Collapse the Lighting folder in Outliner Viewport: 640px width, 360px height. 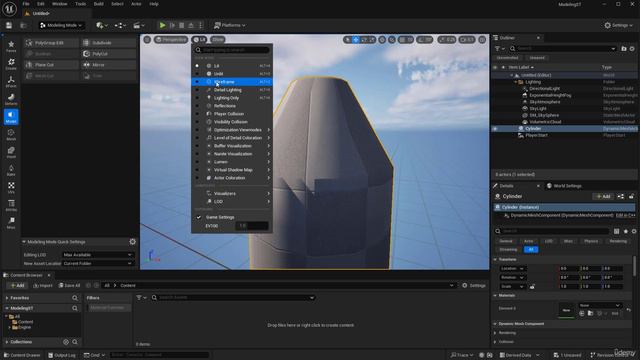point(516,82)
